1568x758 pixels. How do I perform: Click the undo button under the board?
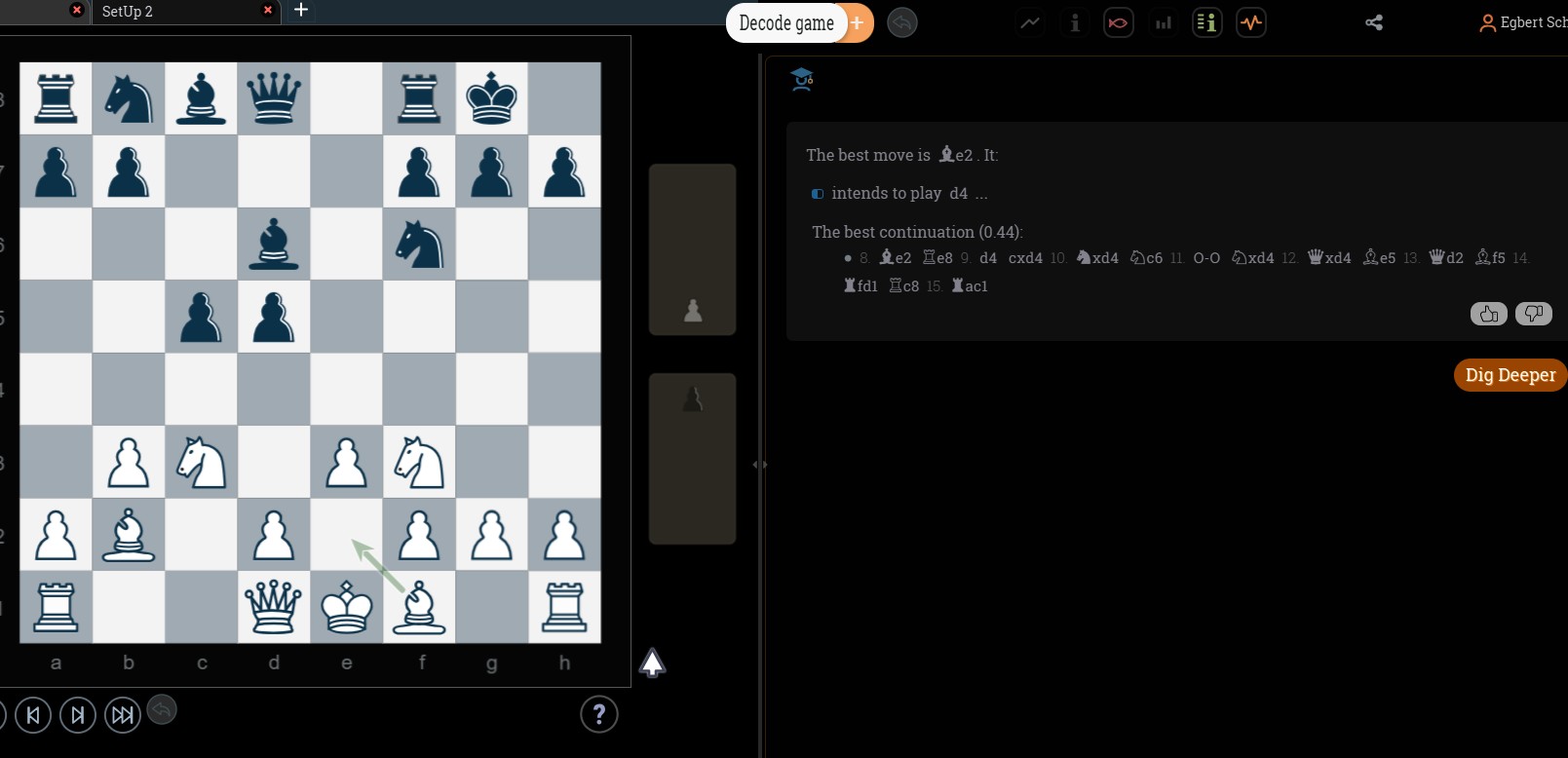[x=162, y=711]
